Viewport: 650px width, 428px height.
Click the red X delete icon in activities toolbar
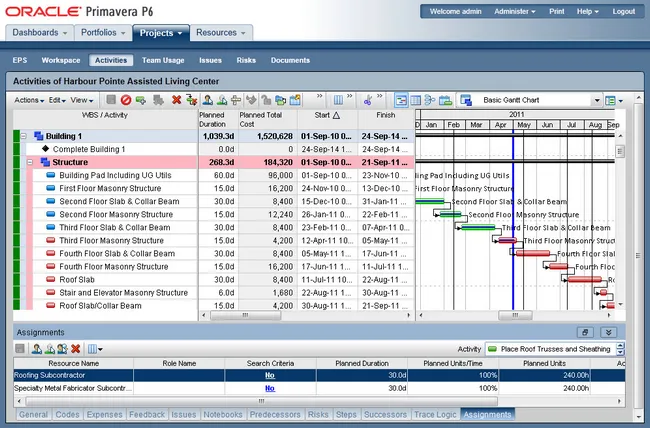click(x=176, y=100)
